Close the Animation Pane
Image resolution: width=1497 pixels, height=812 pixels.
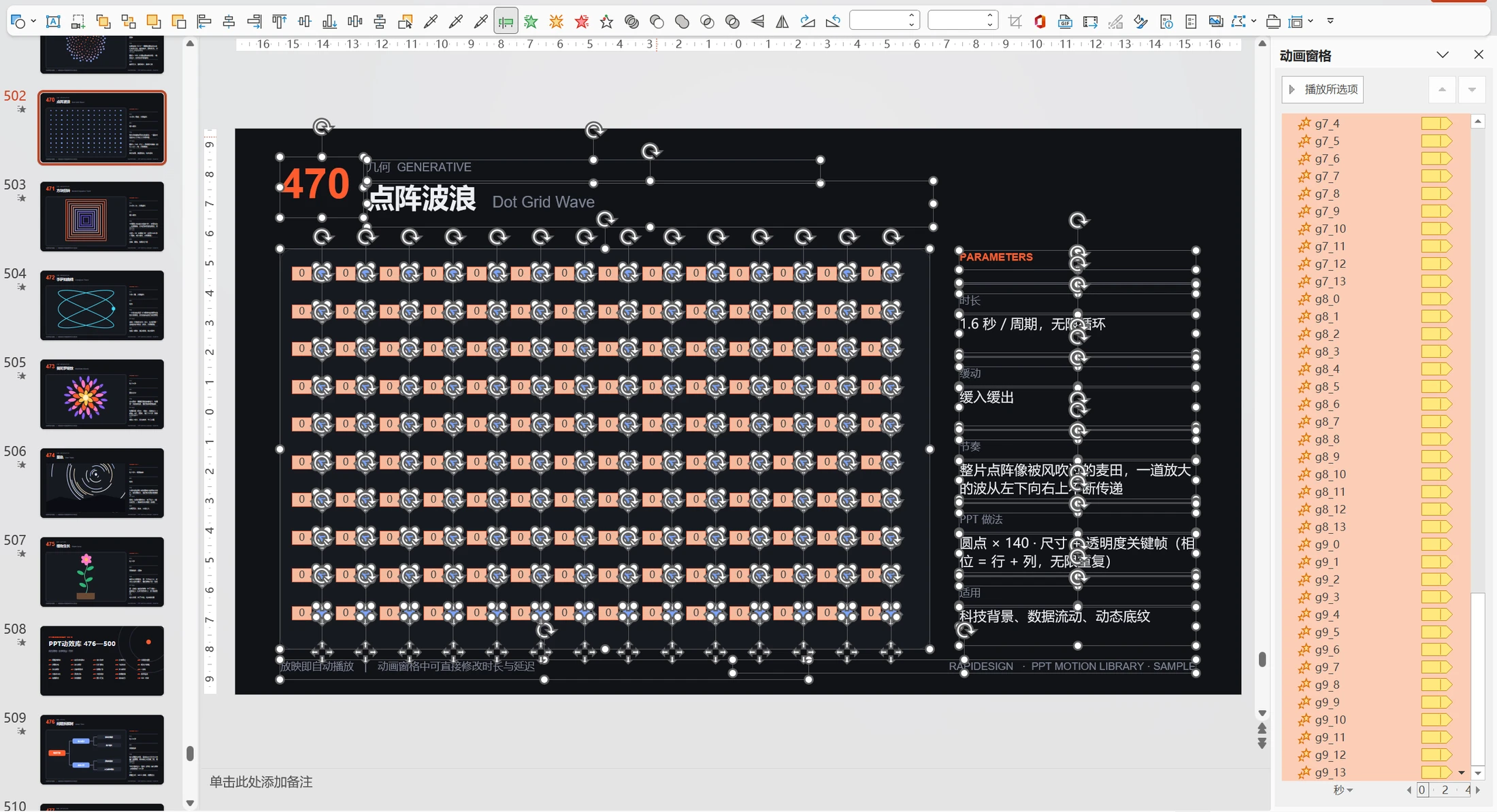coord(1479,54)
